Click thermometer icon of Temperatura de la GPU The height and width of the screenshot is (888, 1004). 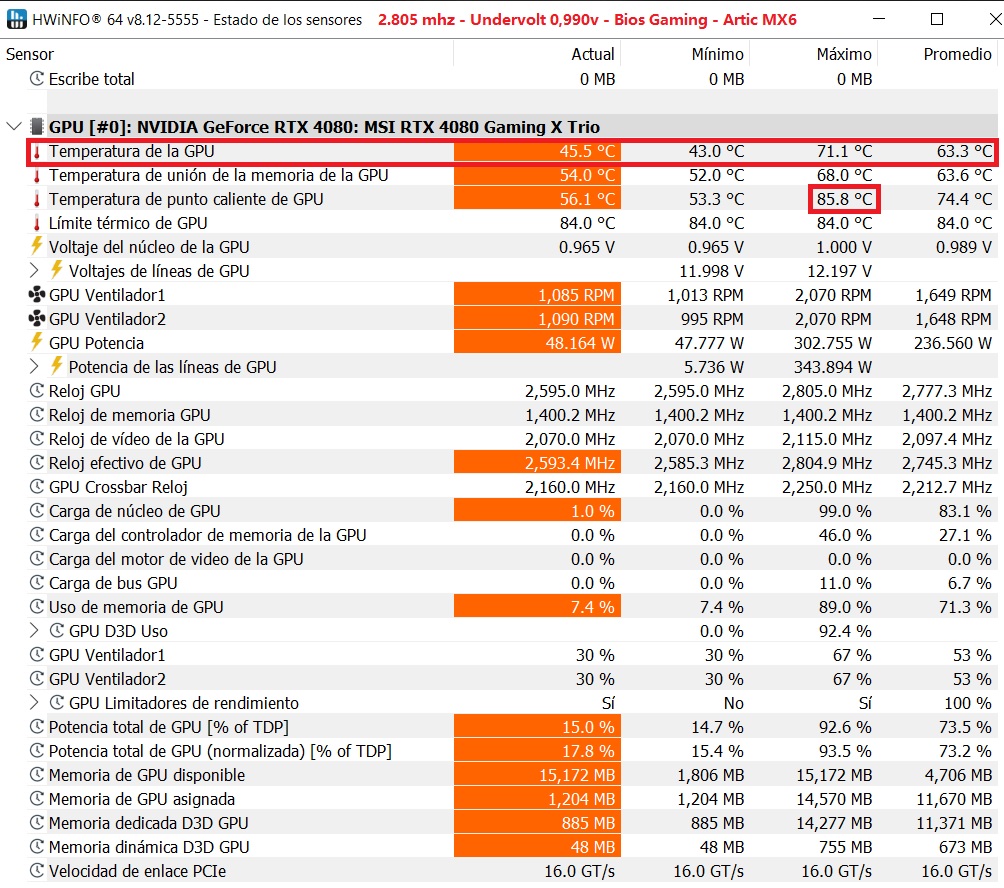pos(37,152)
